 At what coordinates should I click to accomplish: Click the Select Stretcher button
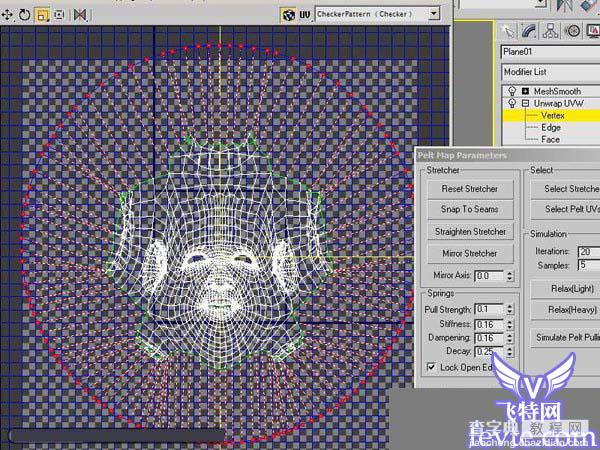coord(566,189)
